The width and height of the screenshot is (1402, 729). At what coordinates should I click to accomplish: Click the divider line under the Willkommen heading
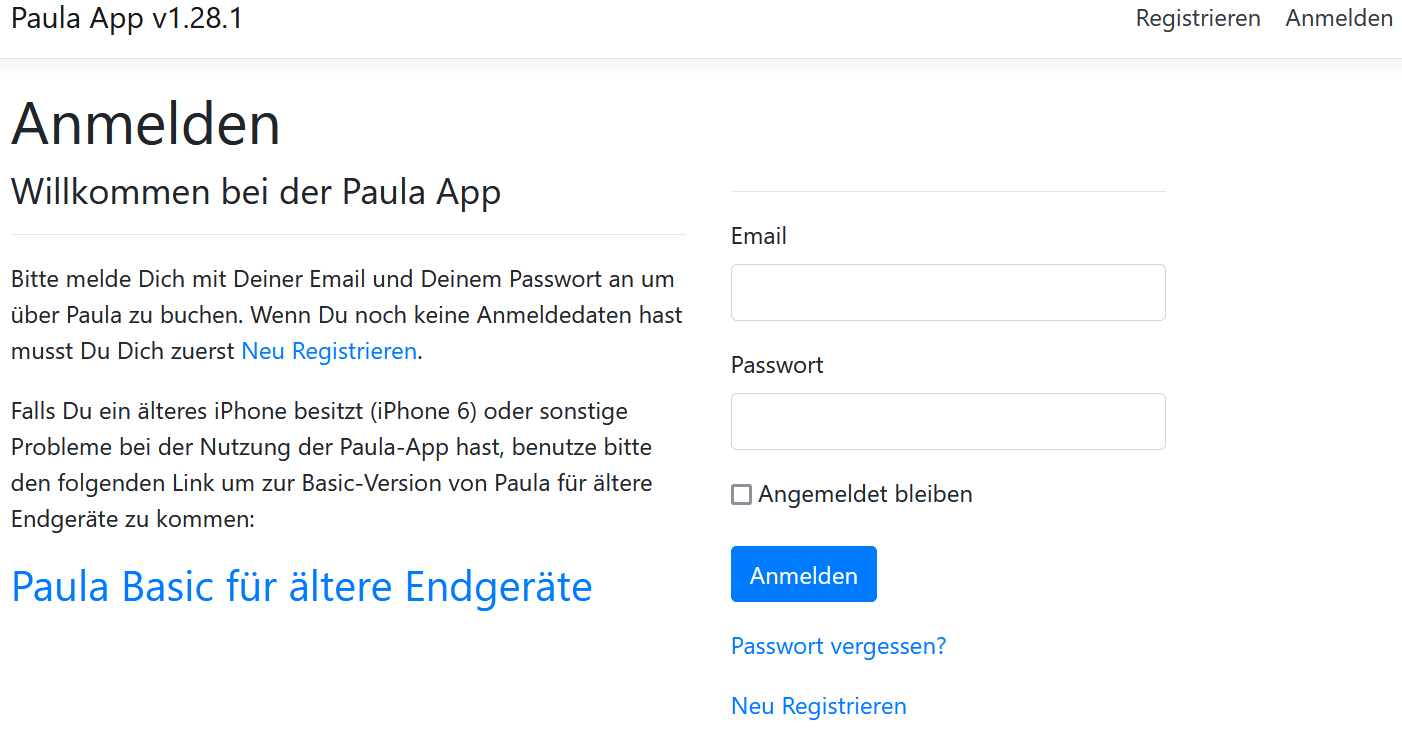(348, 234)
